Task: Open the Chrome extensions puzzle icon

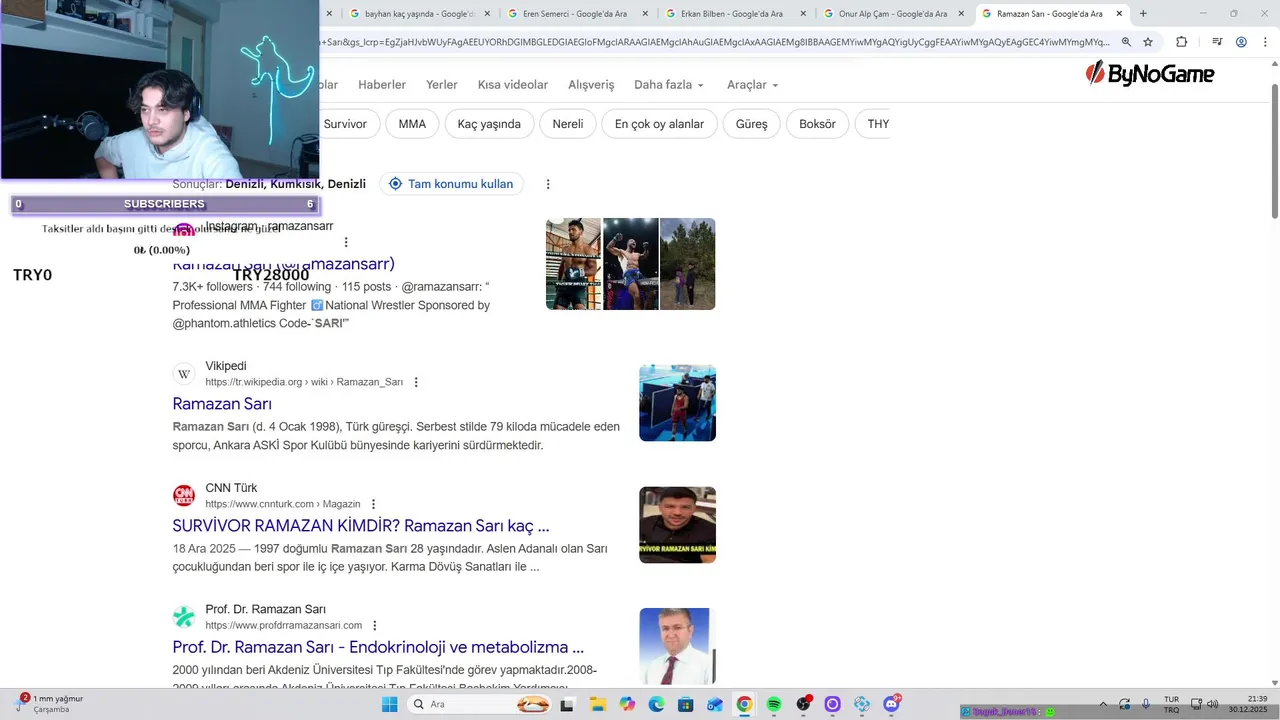Action: coord(1181,42)
